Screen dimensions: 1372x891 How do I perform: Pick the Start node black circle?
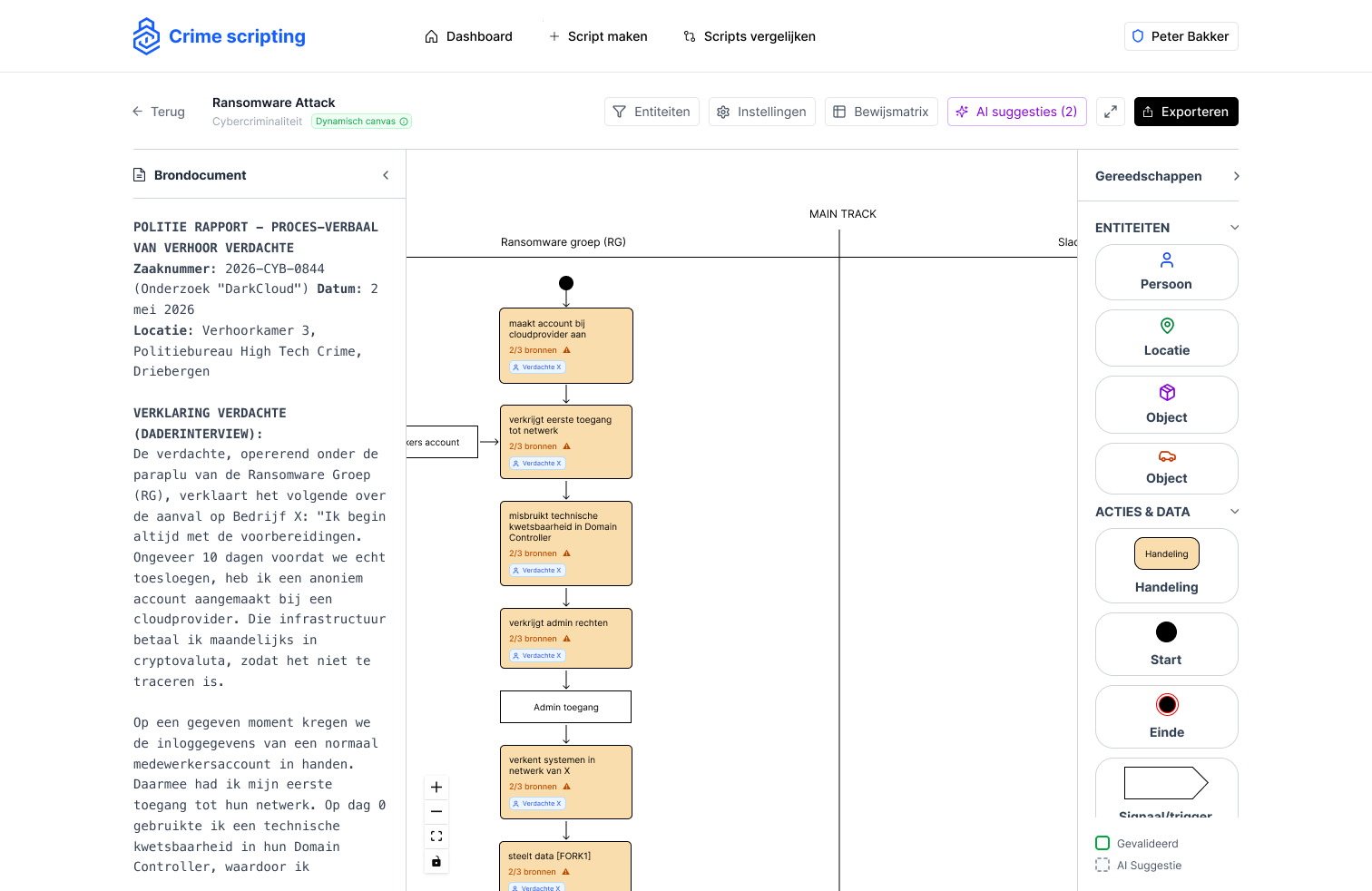(x=1167, y=632)
